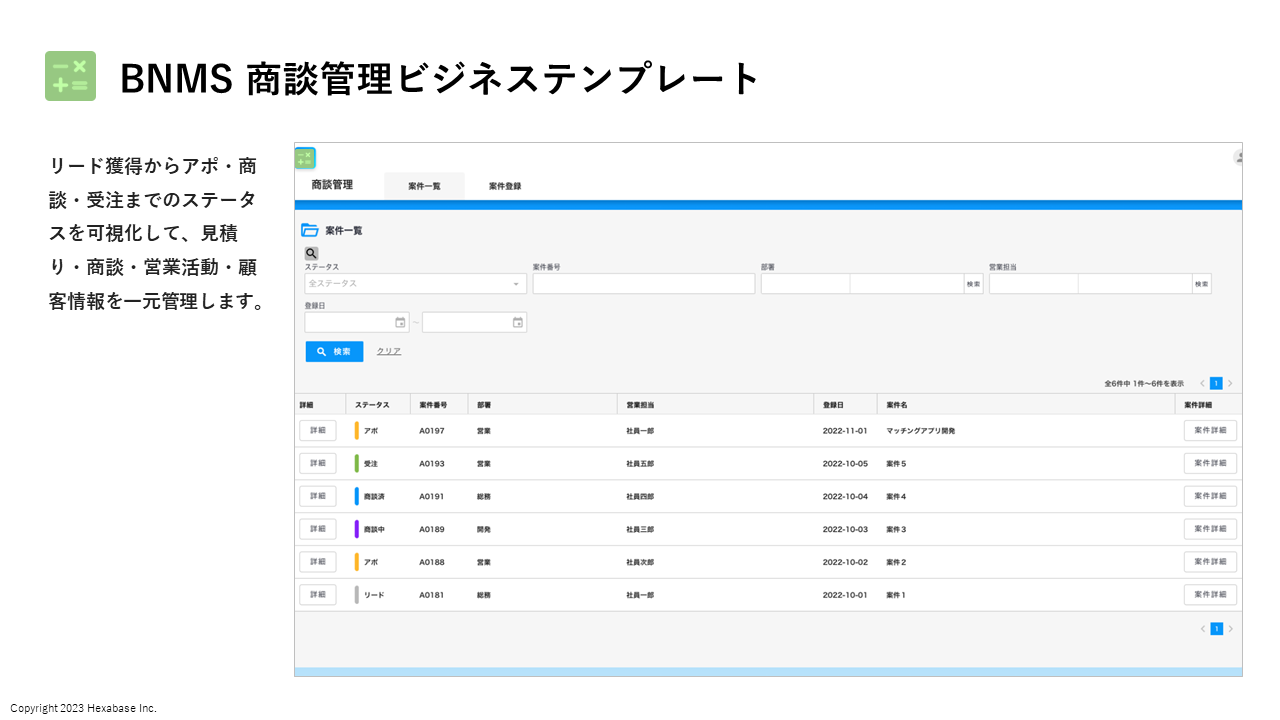Image resolution: width=1280 pixels, height=720 pixels.
Task: Click the 社員三郎 sales rep cell
Action: (640, 529)
